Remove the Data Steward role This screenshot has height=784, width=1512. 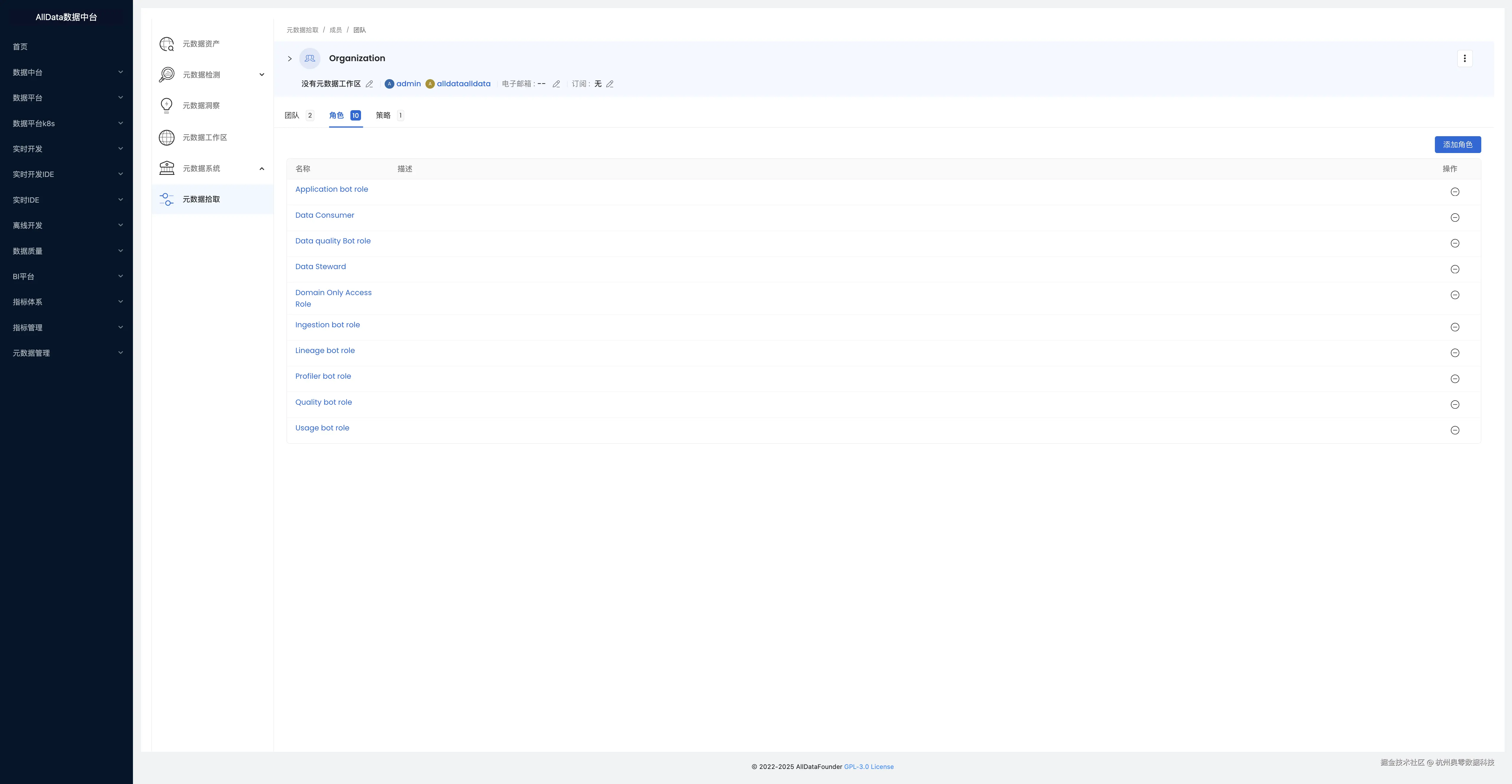coord(1454,269)
